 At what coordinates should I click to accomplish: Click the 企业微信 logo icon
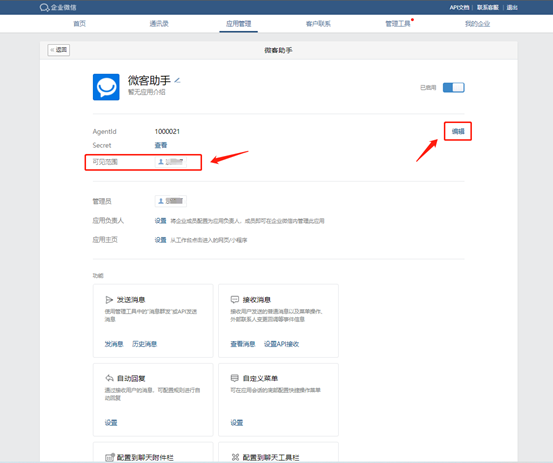click(44, 7)
